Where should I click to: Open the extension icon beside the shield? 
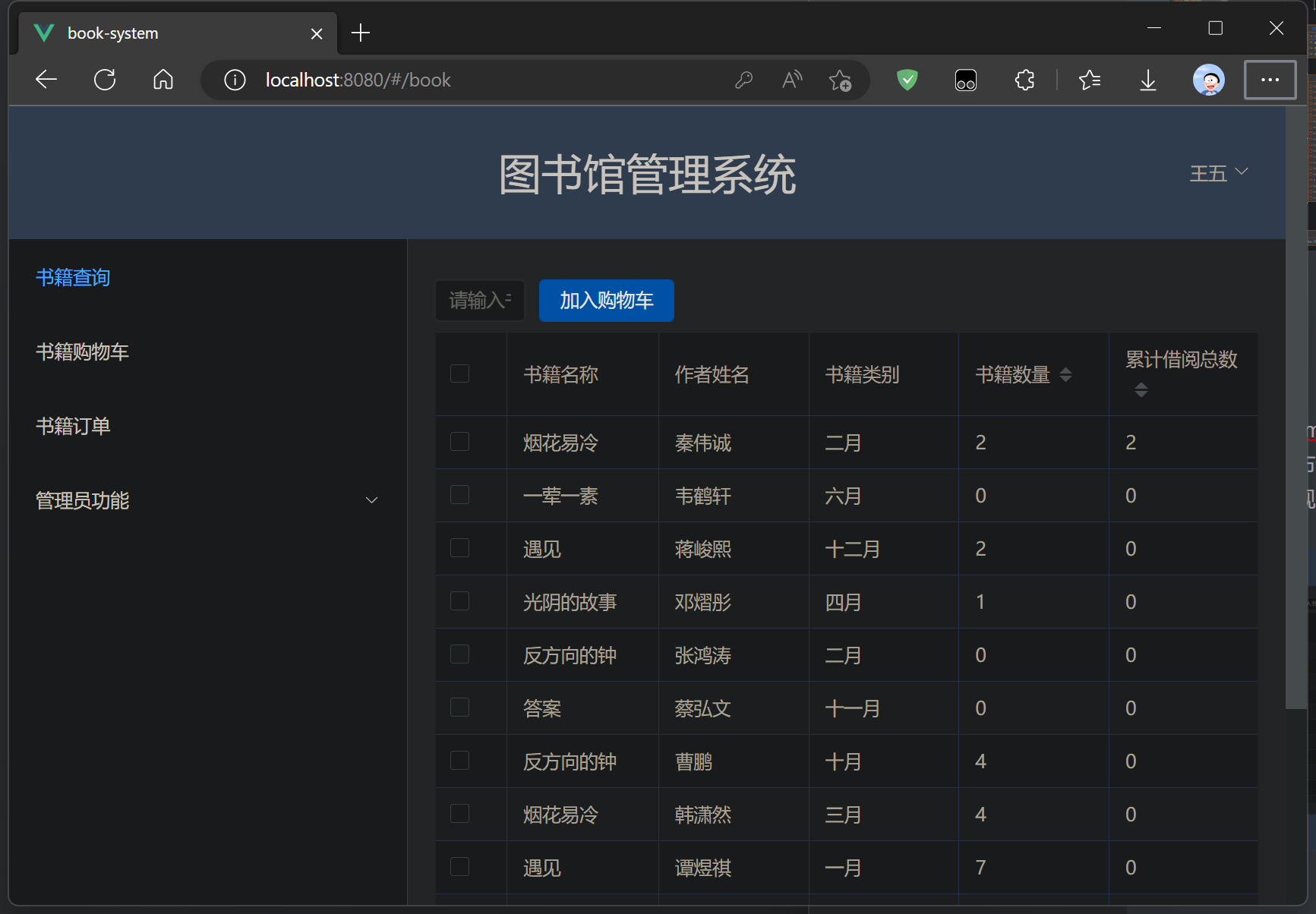[x=966, y=80]
